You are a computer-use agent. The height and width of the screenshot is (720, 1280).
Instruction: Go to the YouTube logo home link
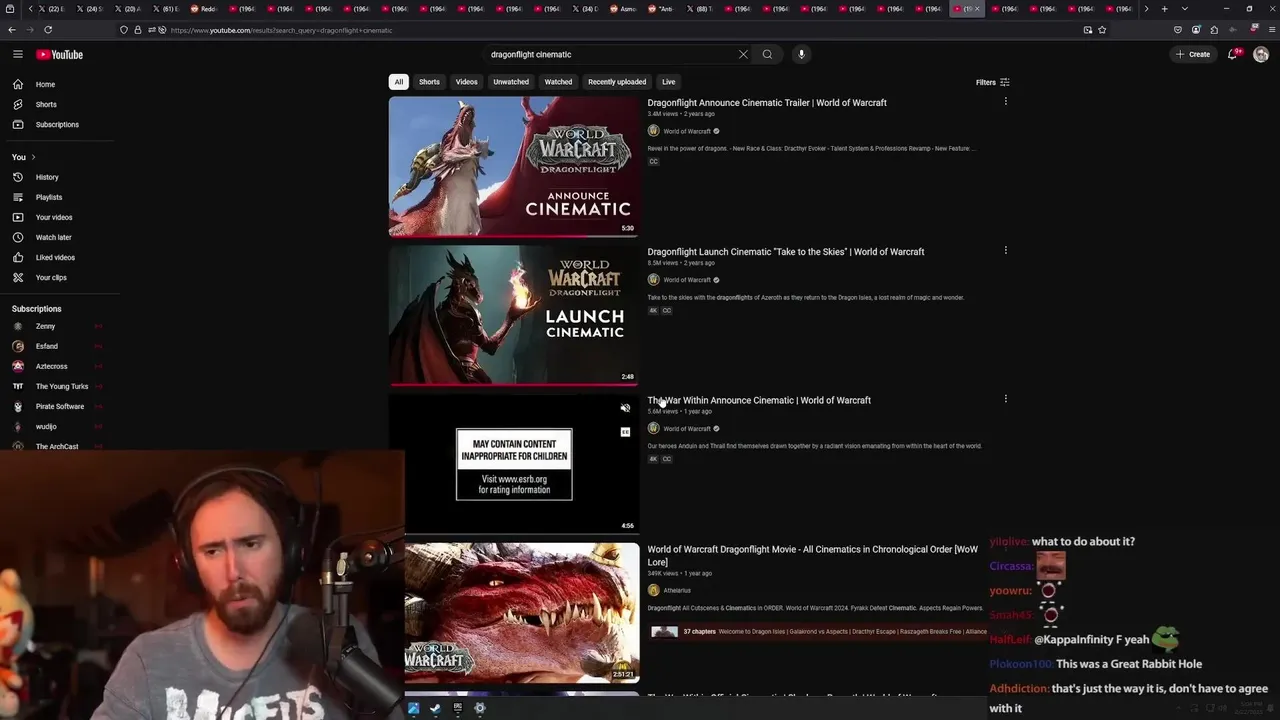60,54
